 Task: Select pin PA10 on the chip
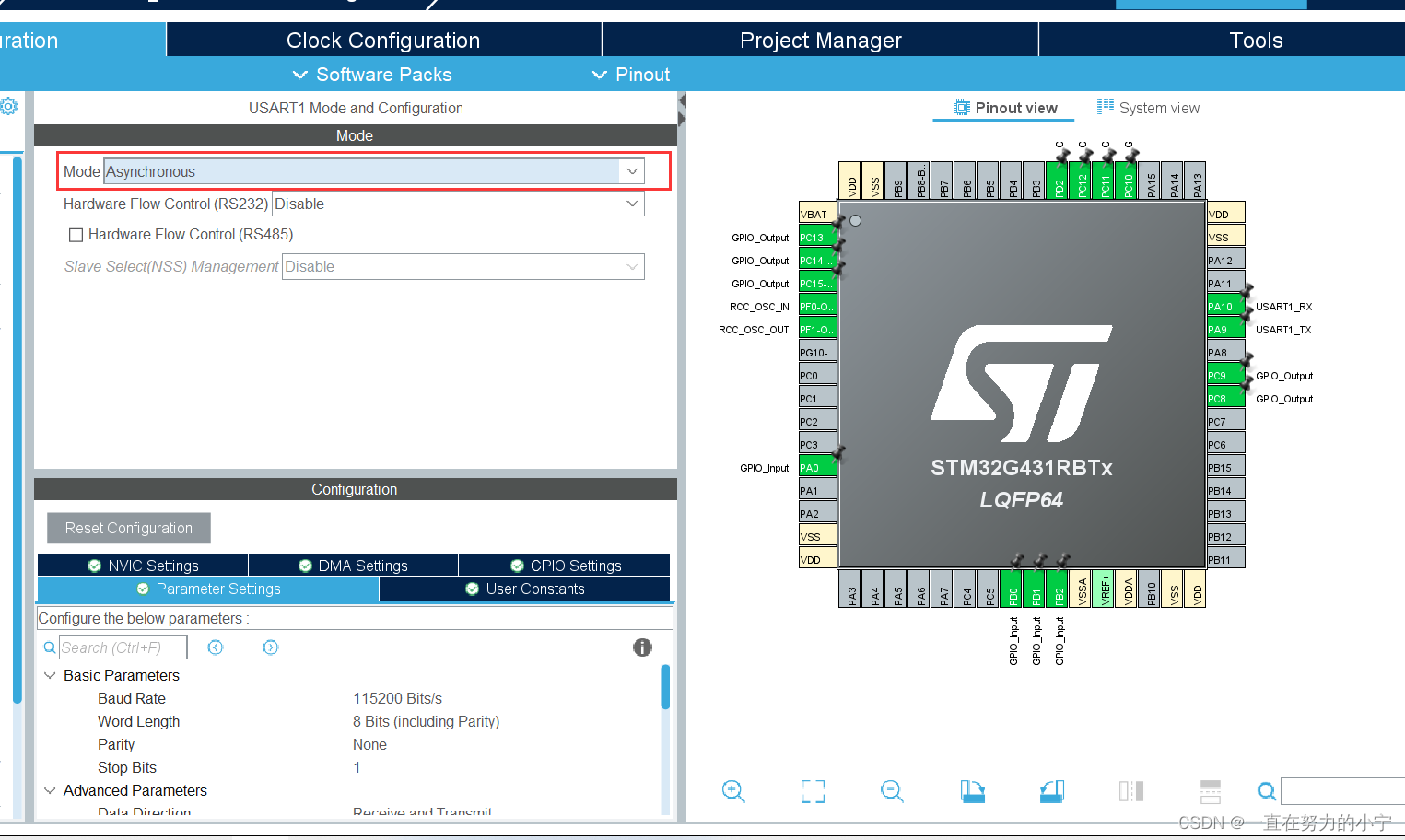1226,306
